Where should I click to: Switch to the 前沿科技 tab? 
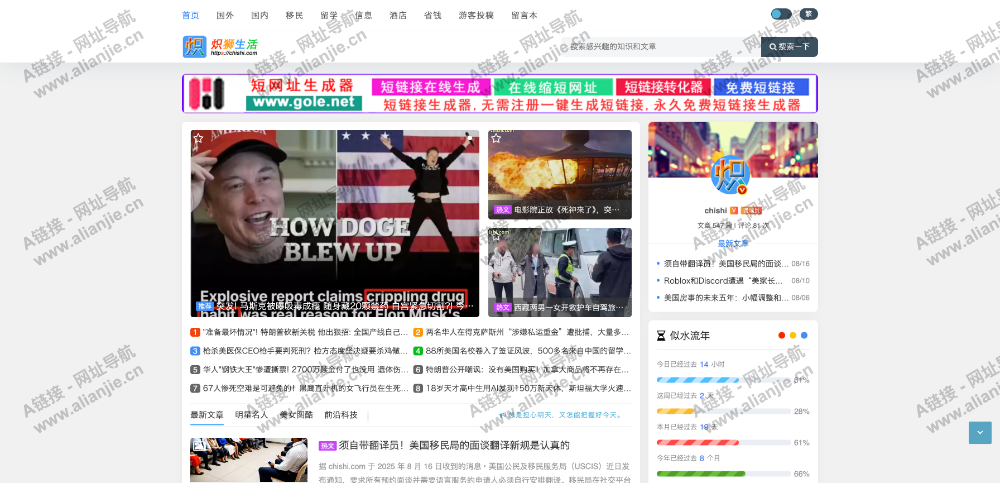click(340, 414)
